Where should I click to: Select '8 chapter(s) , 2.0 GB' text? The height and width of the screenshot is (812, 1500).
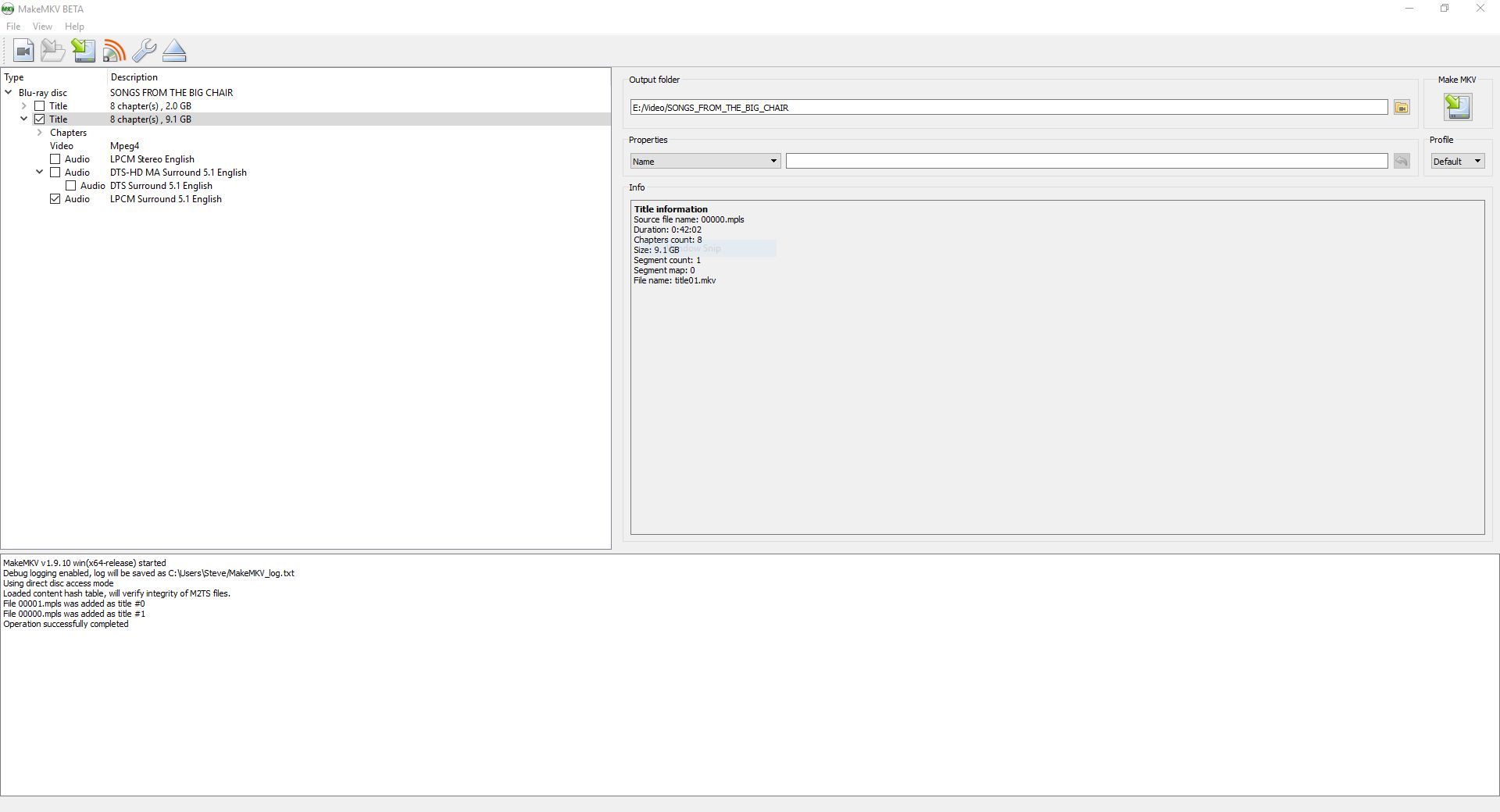(x=151, y=106)
